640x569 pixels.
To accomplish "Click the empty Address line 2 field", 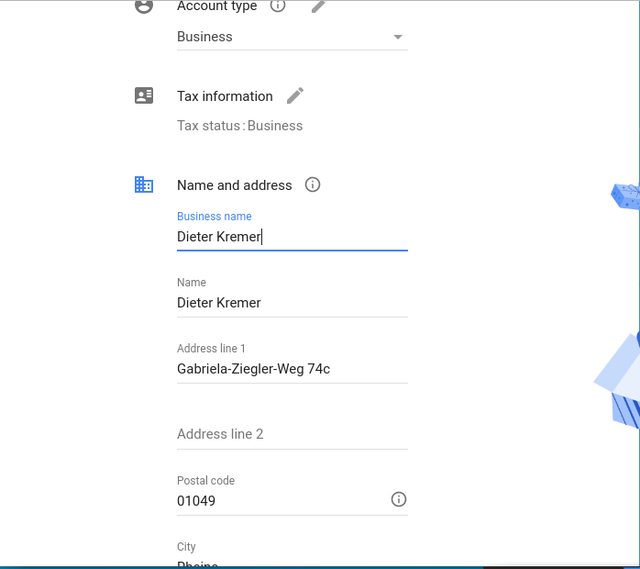I will pyautogui.click(x=290, y=434).
